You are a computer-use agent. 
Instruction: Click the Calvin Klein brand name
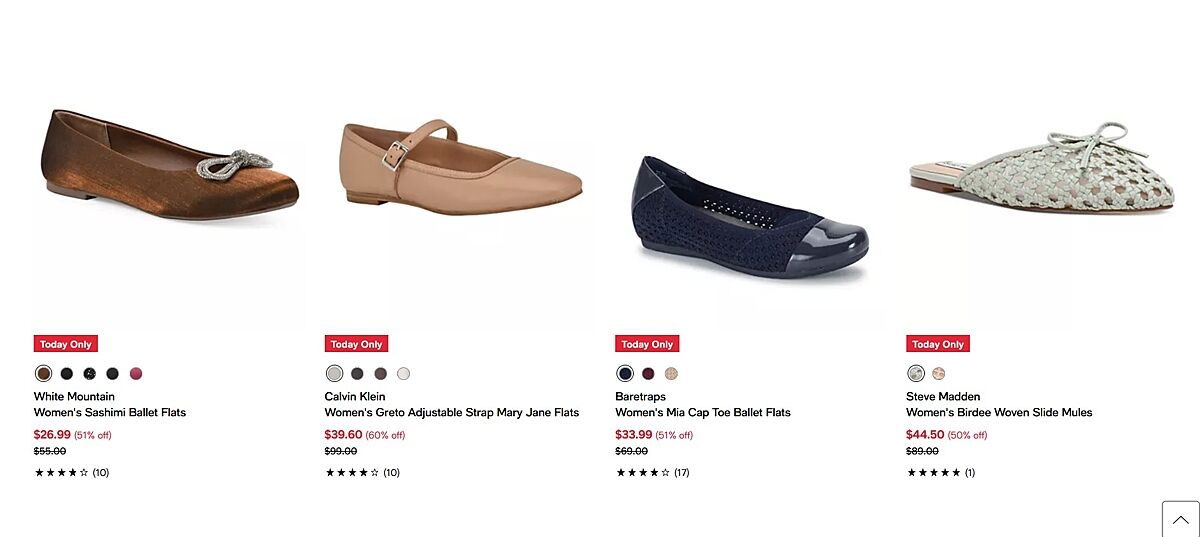pyautogui.click(x=355, y=396)
